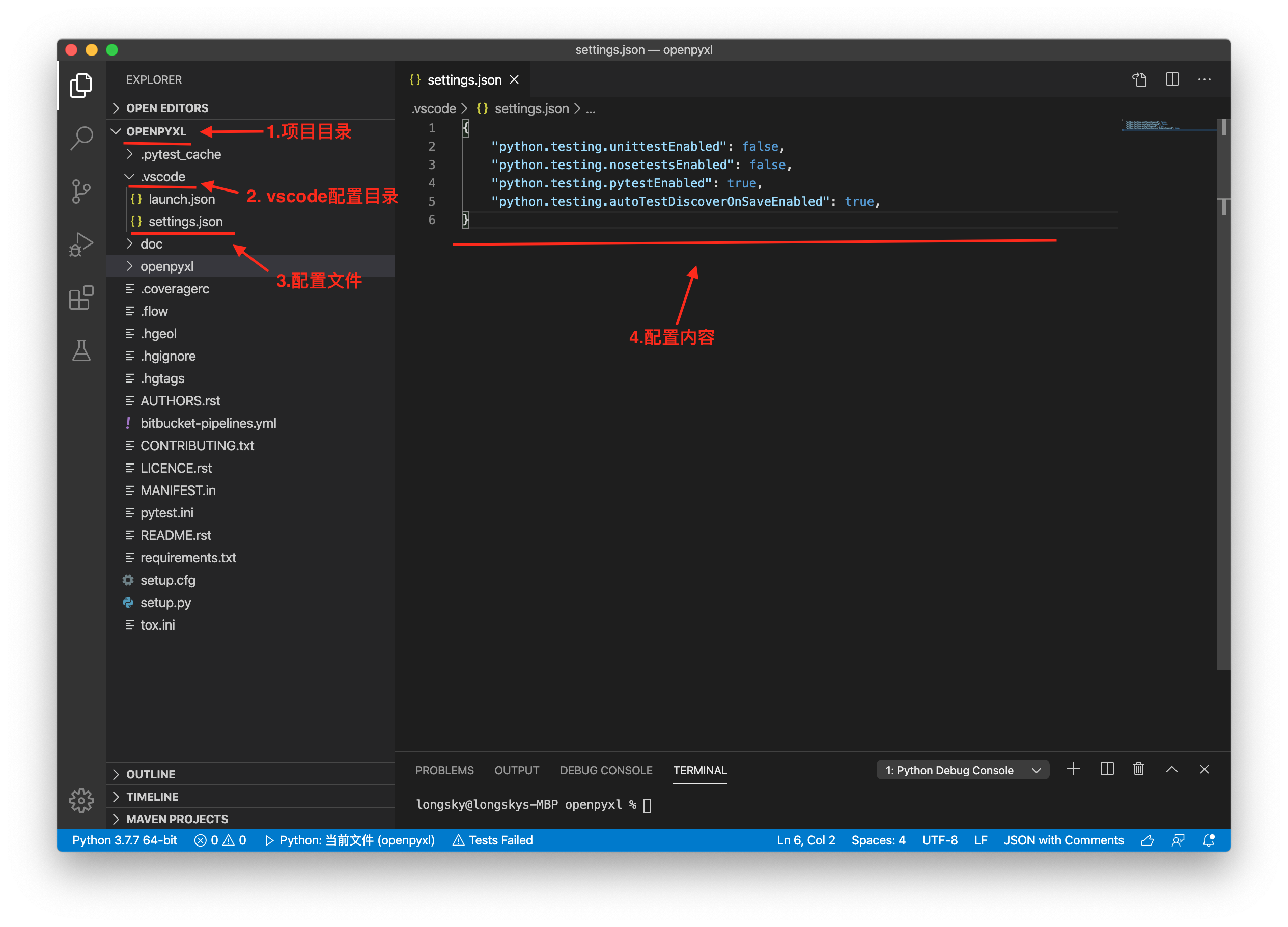Collapse the .vscode folder
Image resolution: width=1288 pixels, height=927 pixels.
pyautogui.click(x=250, y=177)
